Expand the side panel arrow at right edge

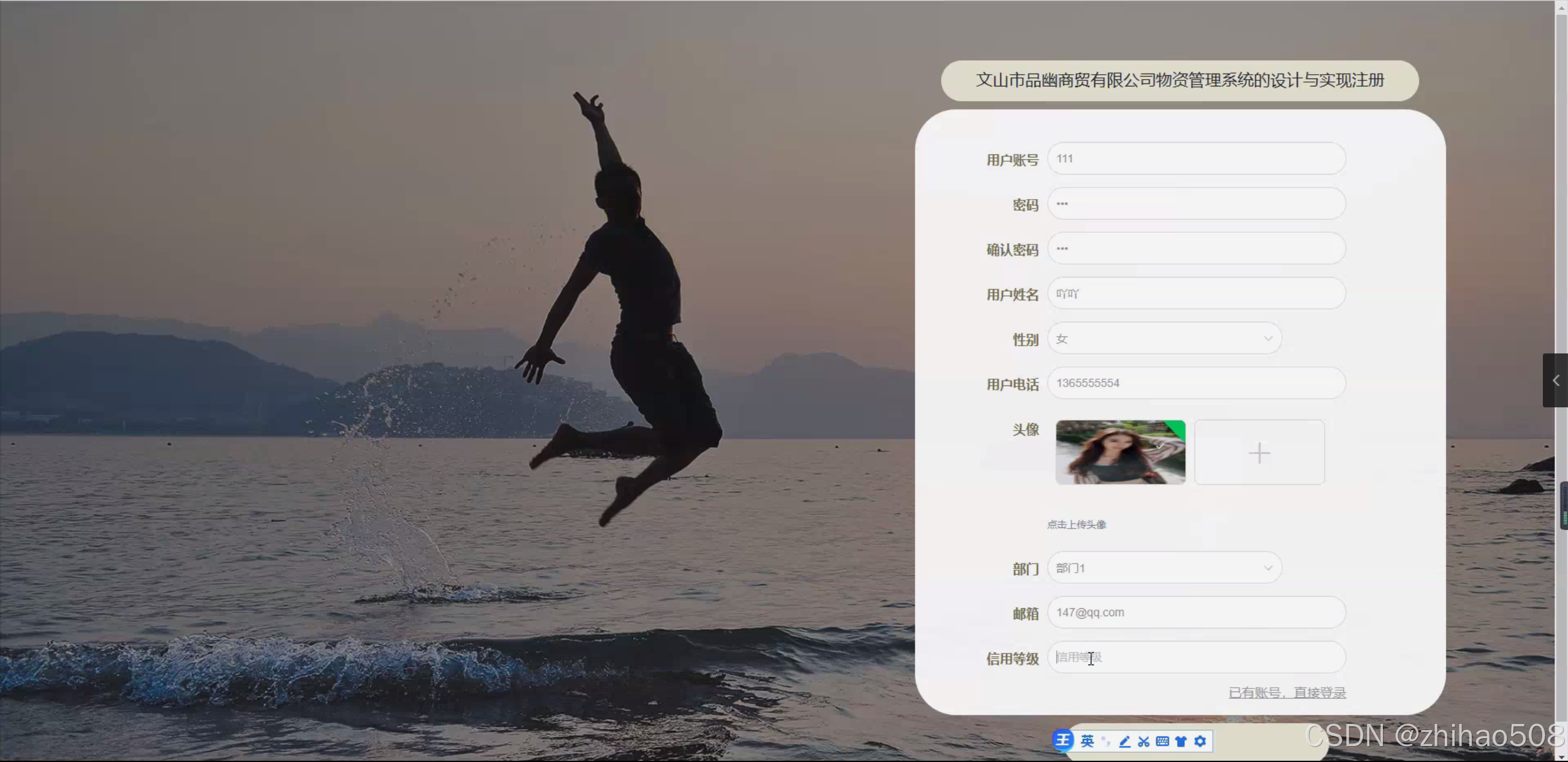(1555, 380)
